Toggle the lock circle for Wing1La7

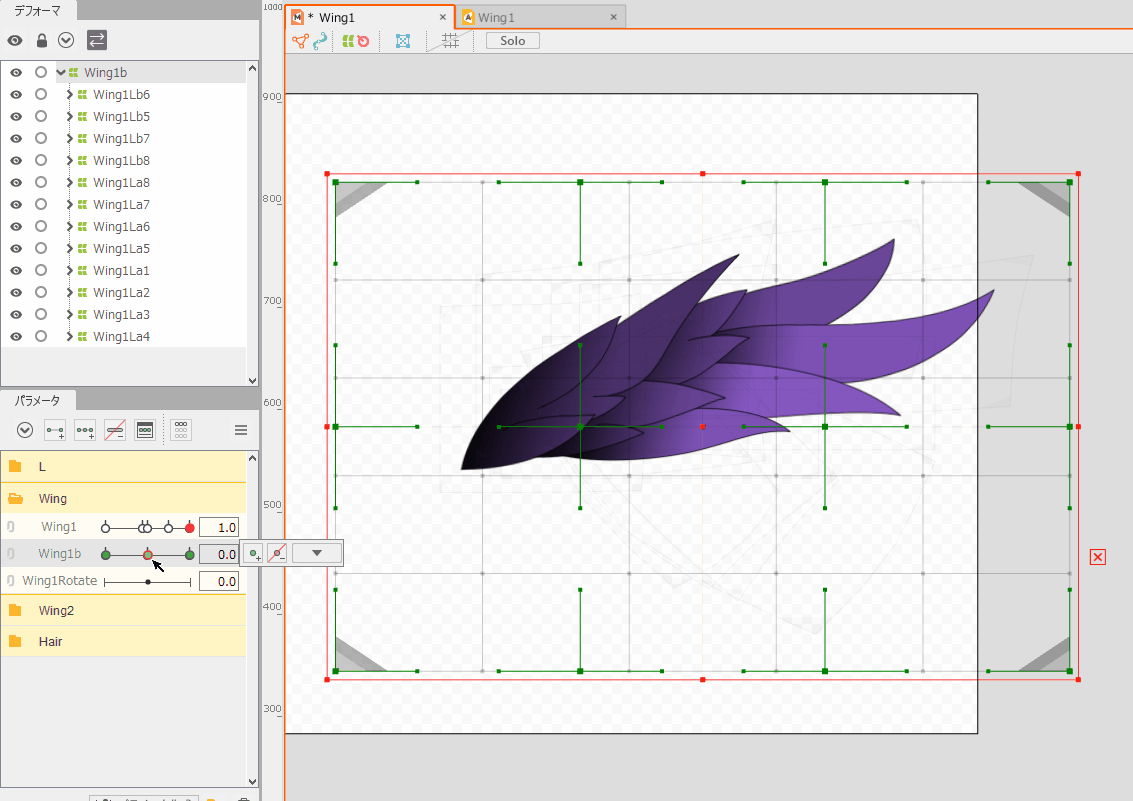[41, 204]
